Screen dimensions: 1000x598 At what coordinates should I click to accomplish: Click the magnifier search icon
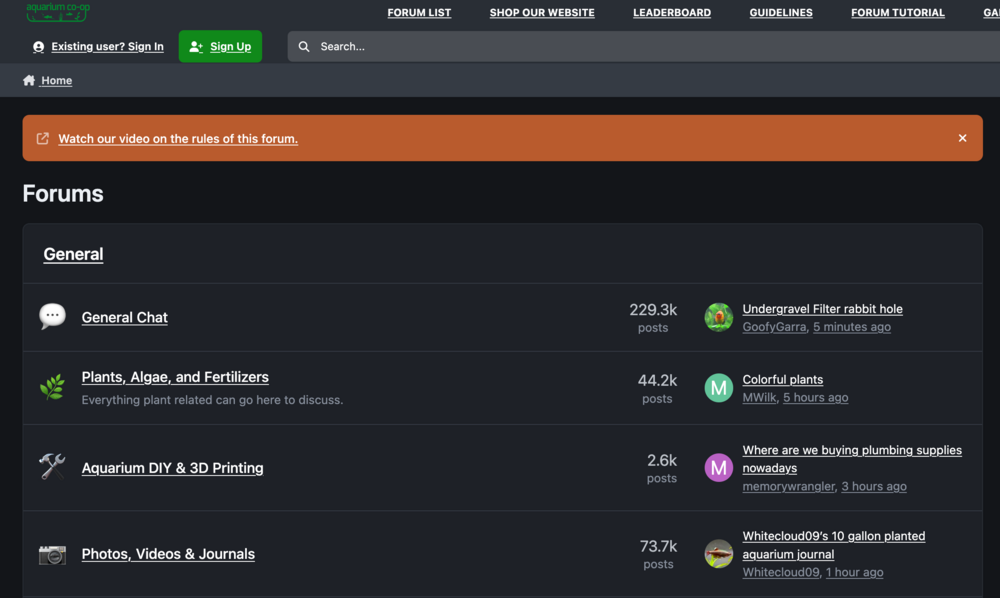click(304, 47)
